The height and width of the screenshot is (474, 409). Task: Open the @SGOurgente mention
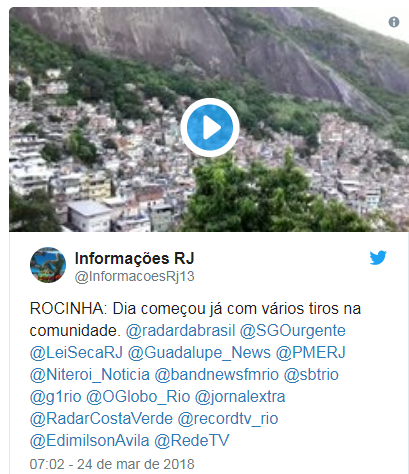click(292, 331)
